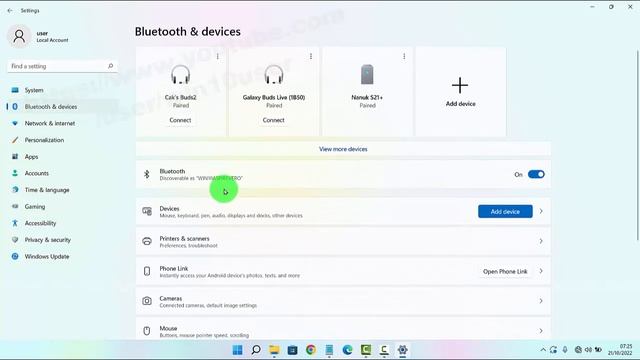640x360 pixels.
Task: Click the Phone Link phone icon
Action: (147, 271)
